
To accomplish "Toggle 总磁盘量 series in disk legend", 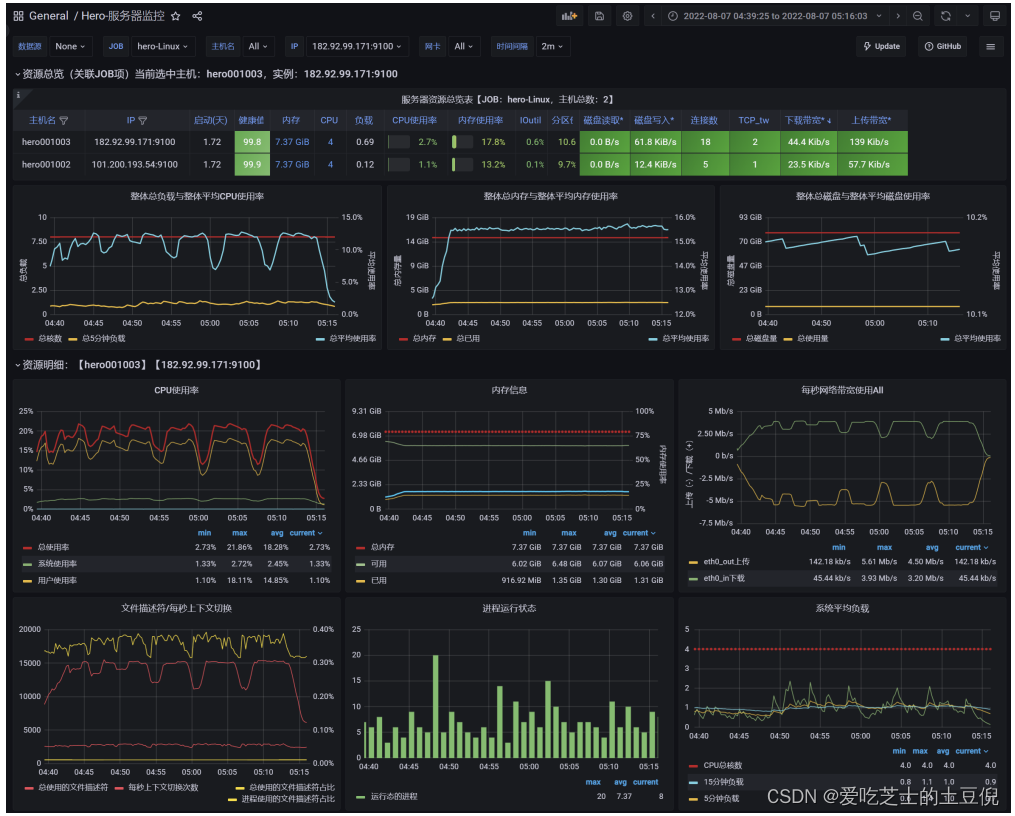I will click(761, 339).
